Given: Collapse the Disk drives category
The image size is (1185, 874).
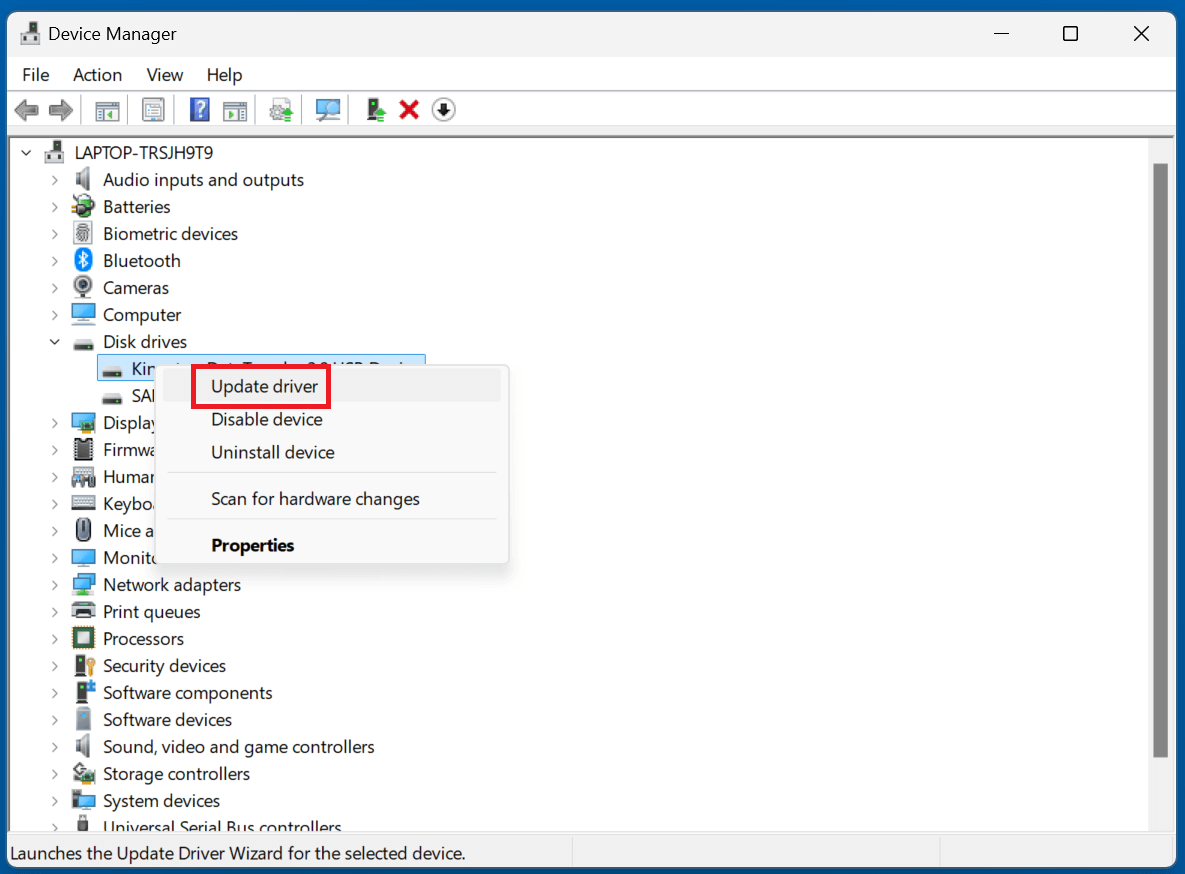Looking at the screenshot, I should [55, 341].
